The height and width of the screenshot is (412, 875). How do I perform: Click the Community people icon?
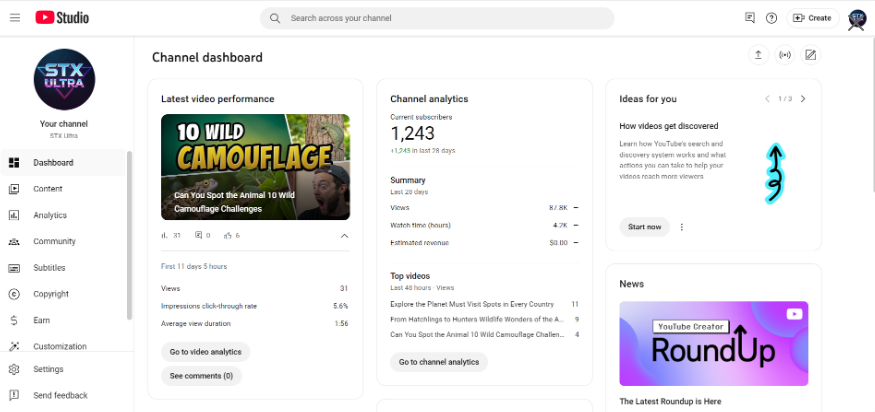pos(14,241)
